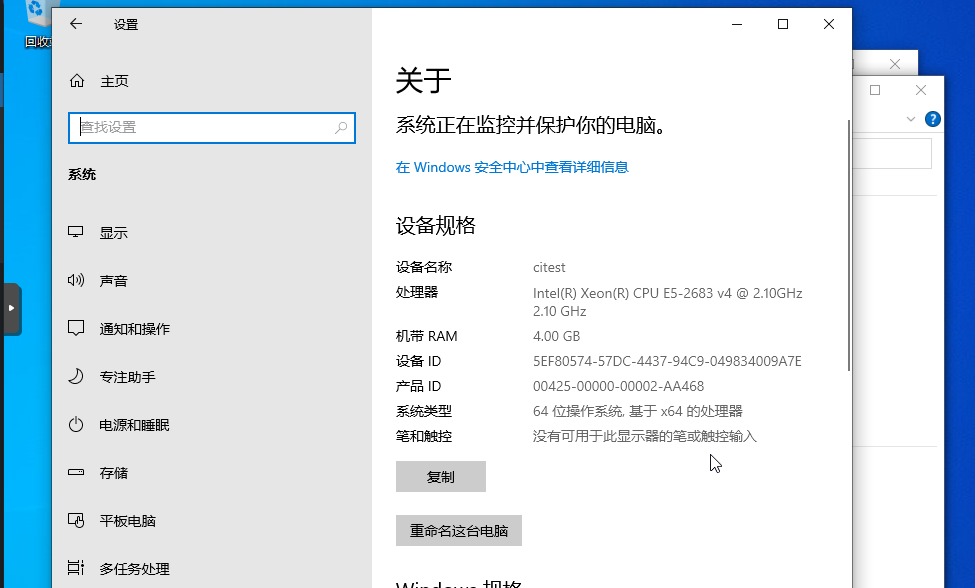This screenshot has height=588, width=975.
Task: Click the magnifier icon in the search box
Action: (341, 127)
